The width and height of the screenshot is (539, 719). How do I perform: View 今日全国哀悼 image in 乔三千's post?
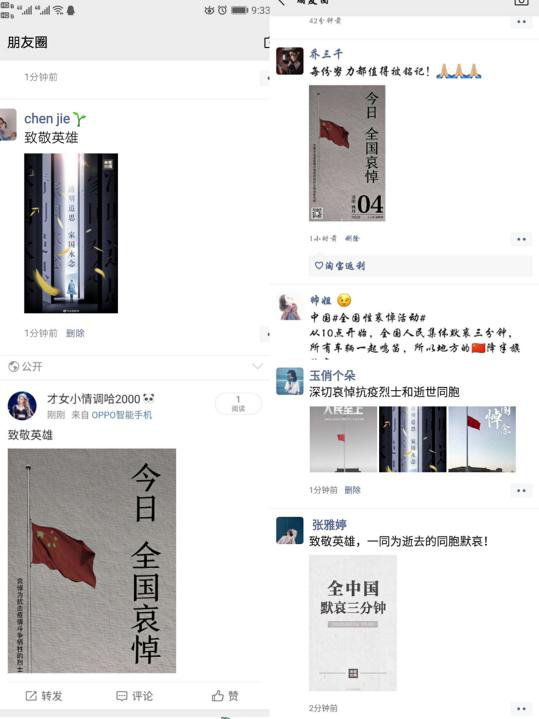(347, 153)
